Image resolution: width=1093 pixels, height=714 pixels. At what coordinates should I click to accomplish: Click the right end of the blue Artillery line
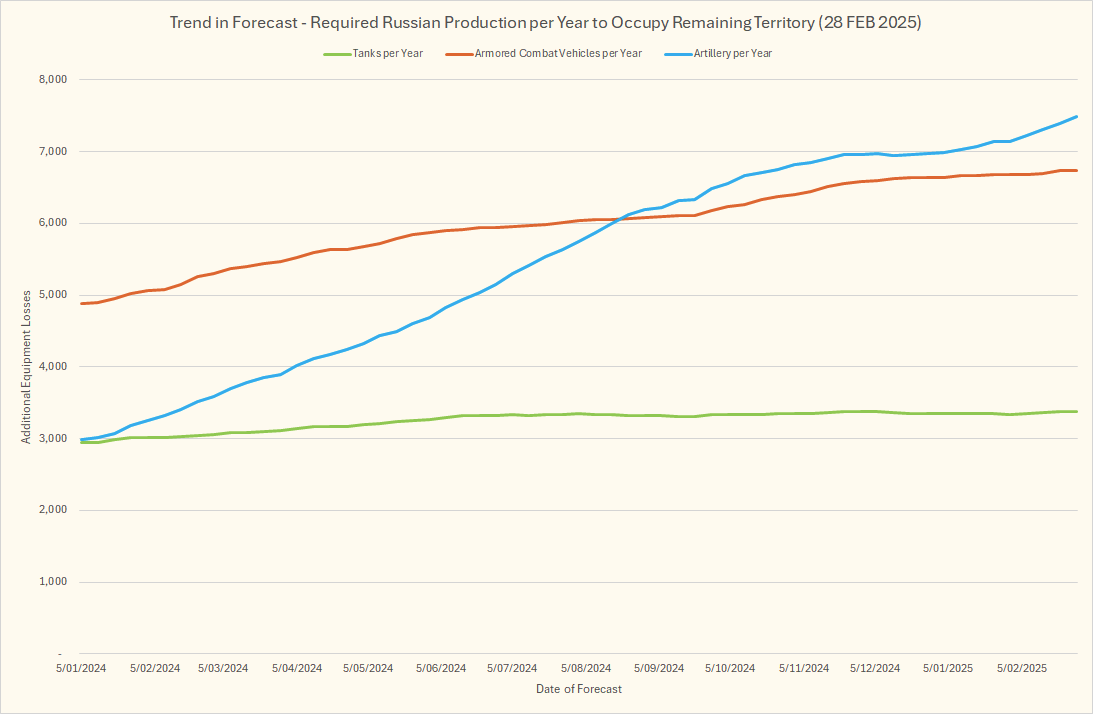1076,117
